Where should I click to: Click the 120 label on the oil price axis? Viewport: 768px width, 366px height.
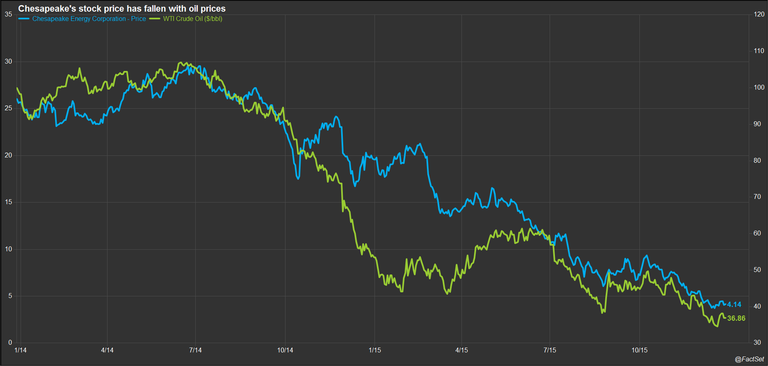[760, 15]
